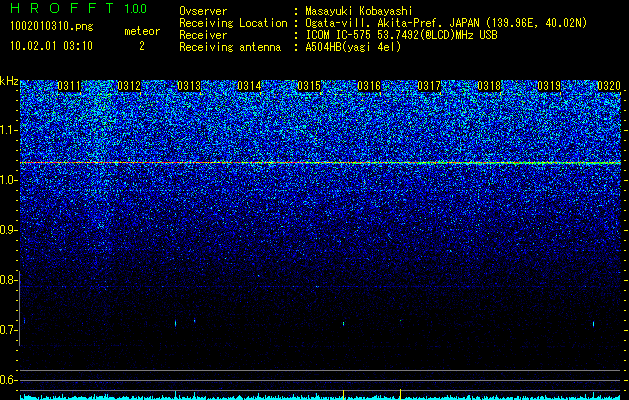Click the 0317 time marker
This screenshot has width=629, height=400.
pyautogui.click(x=429, y=86)
